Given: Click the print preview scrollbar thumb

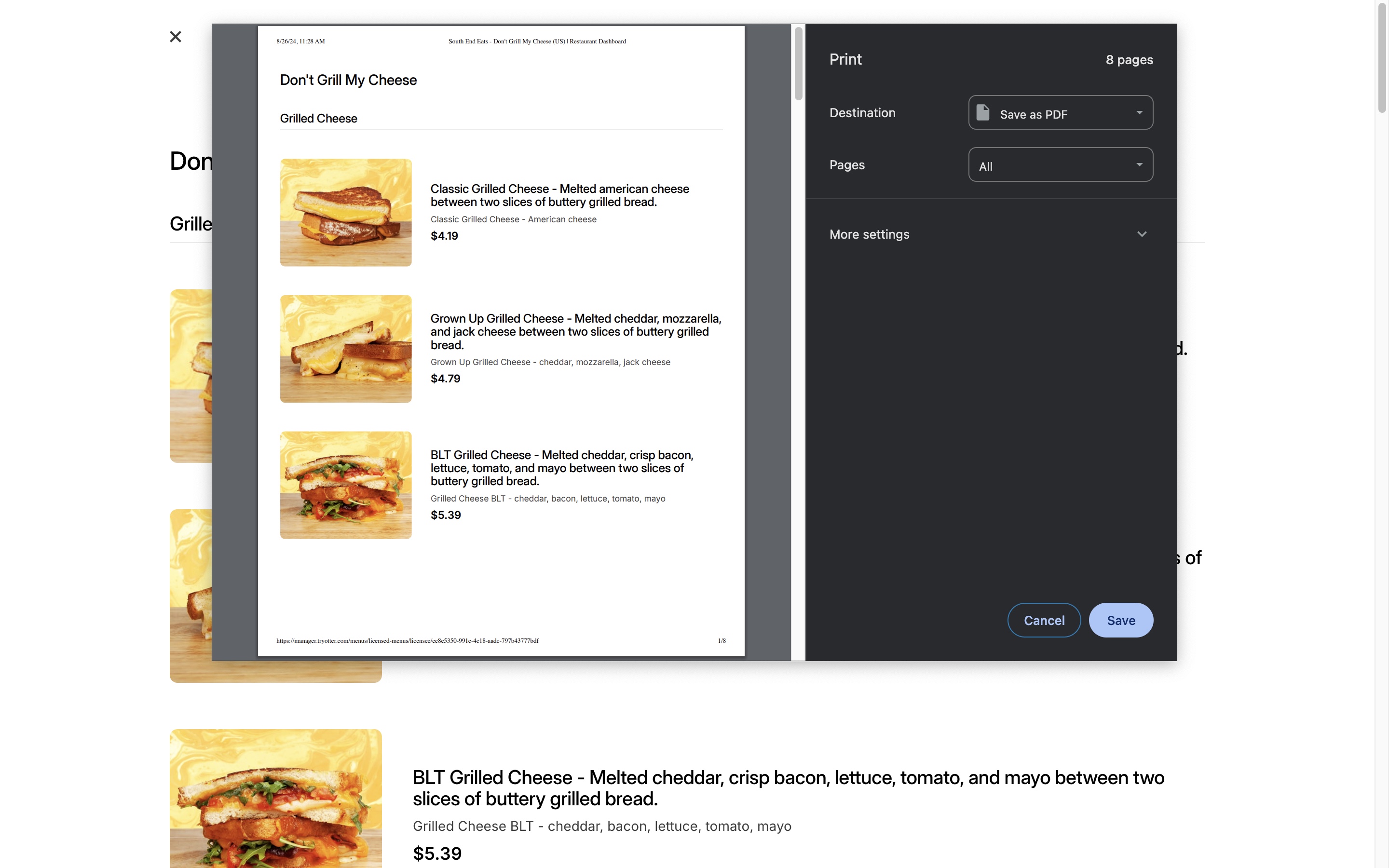Looking at the screenshot, I should coord(798,63).
